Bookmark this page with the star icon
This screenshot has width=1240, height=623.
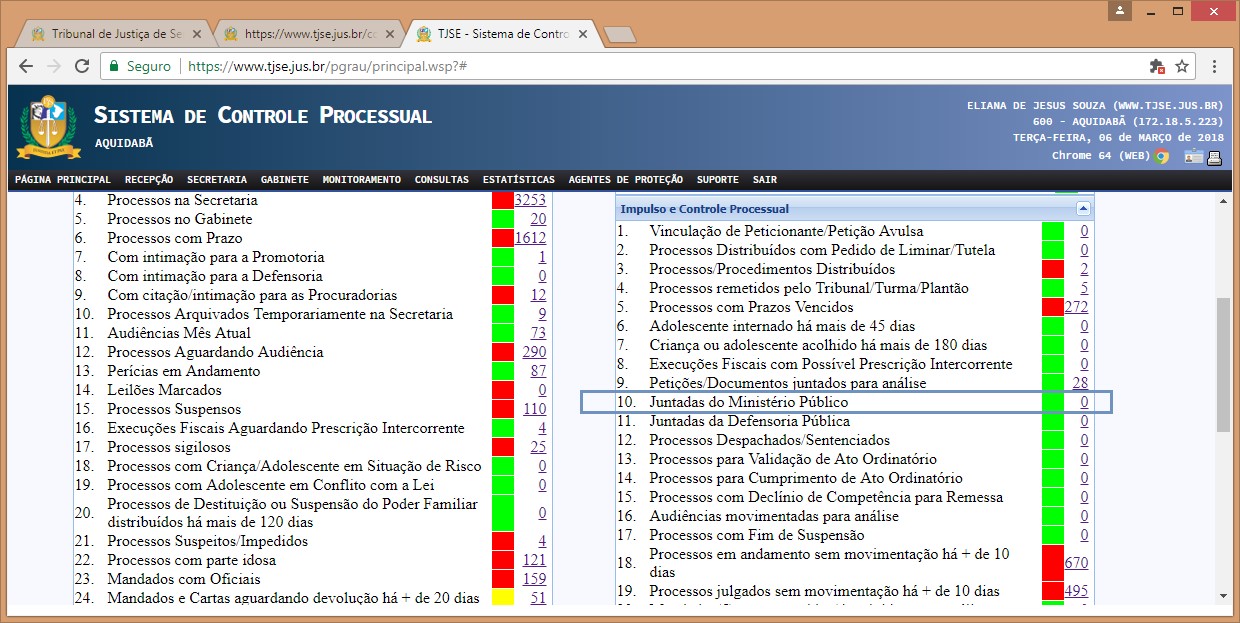click(1182, 67)
